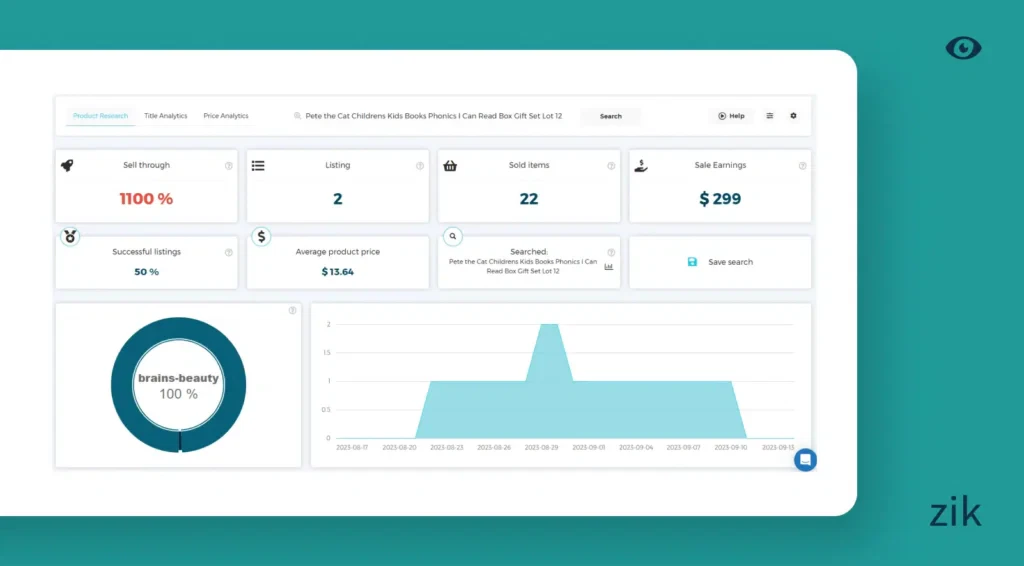The height and width of the screenshot is (566, 1024).
Task: Click the Save search label
Action: (730, 262)
